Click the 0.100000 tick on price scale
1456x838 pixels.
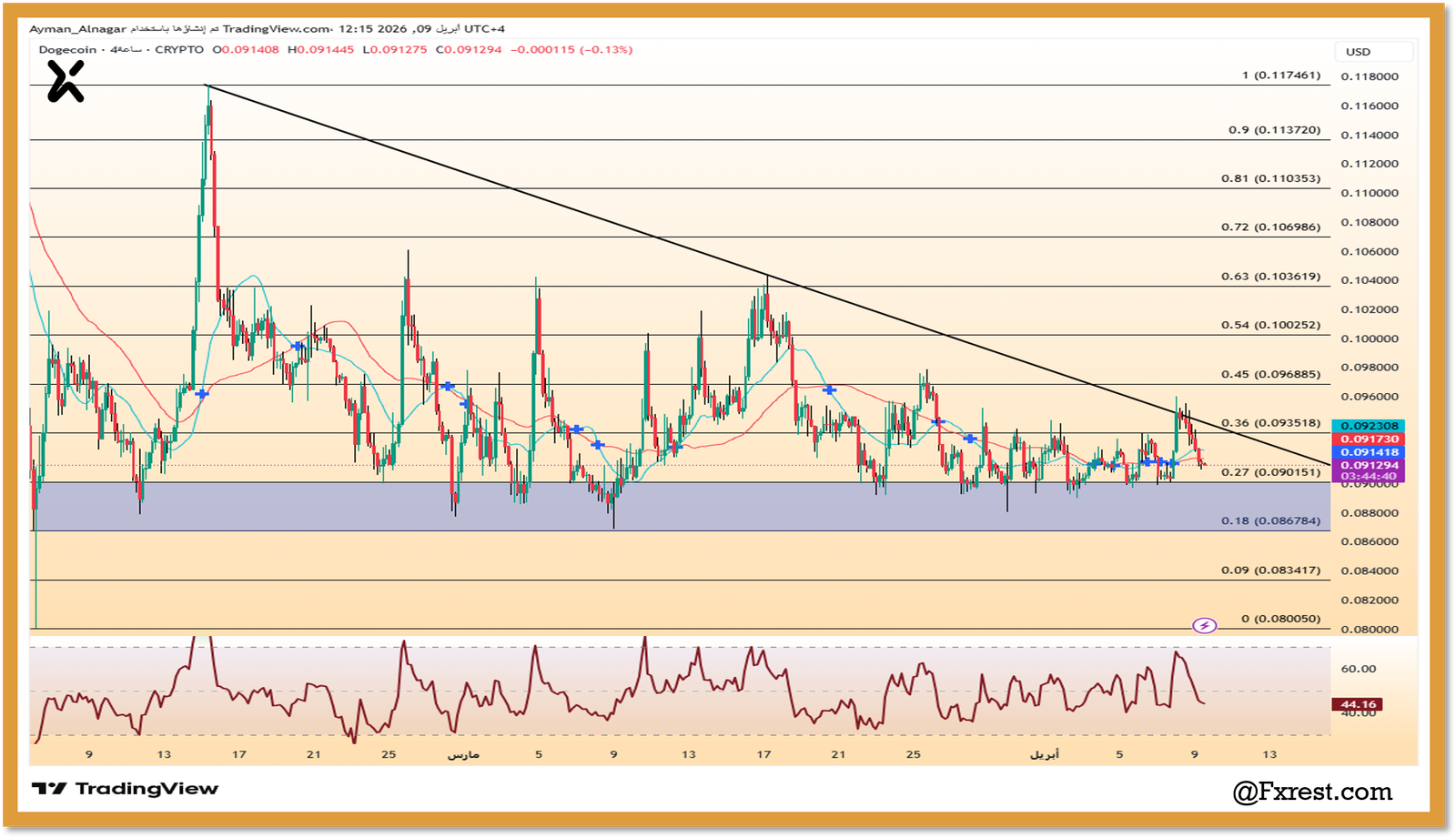(1369, 338)
